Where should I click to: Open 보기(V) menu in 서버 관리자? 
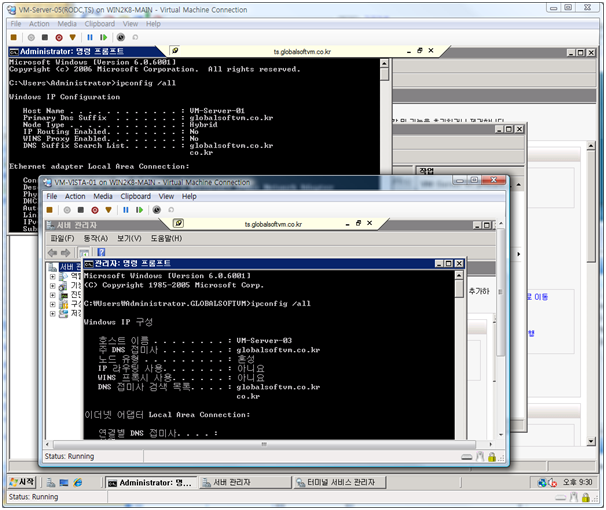click(x=129, y=238)
